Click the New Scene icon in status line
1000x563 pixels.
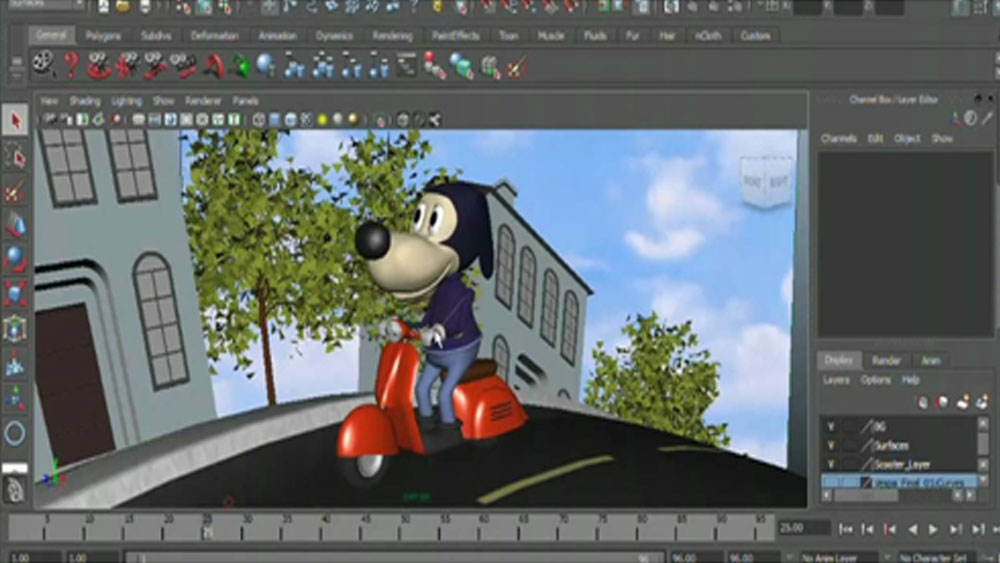[103, 7]
